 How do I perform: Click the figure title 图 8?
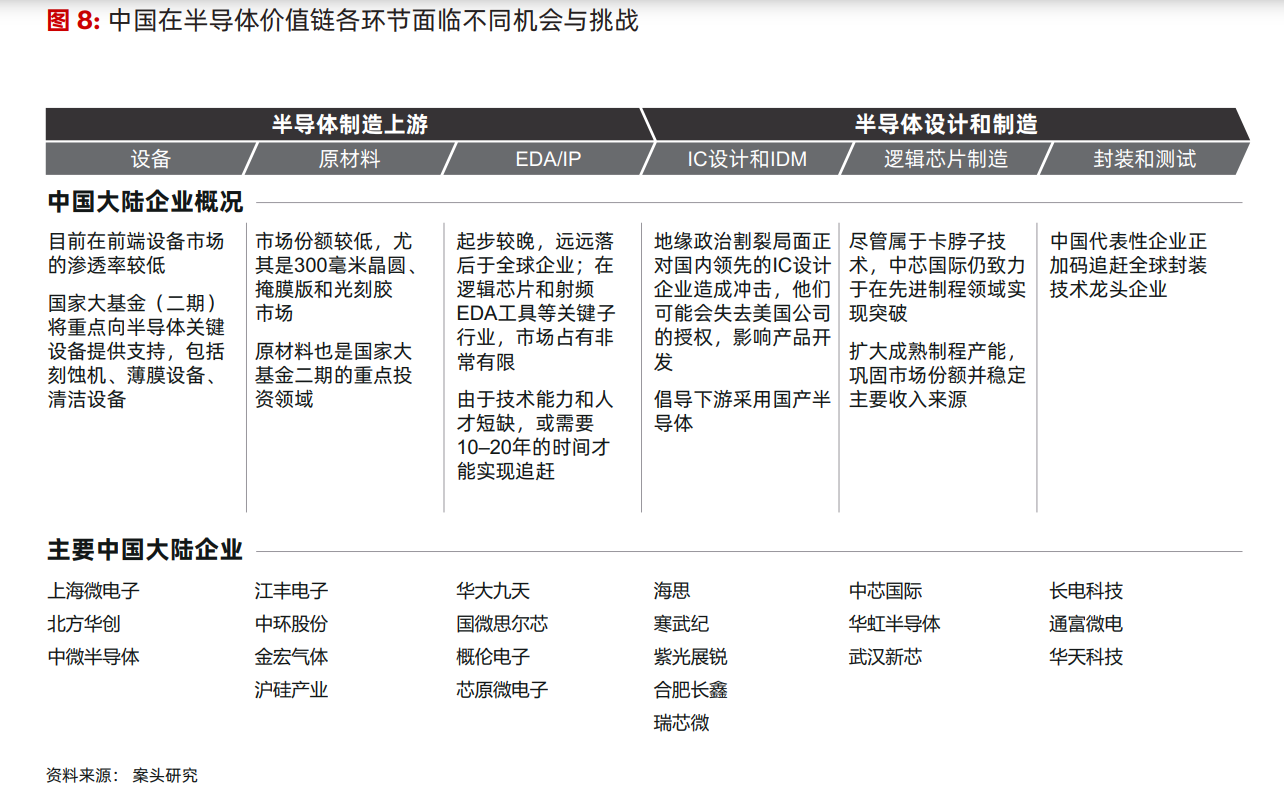343,20
